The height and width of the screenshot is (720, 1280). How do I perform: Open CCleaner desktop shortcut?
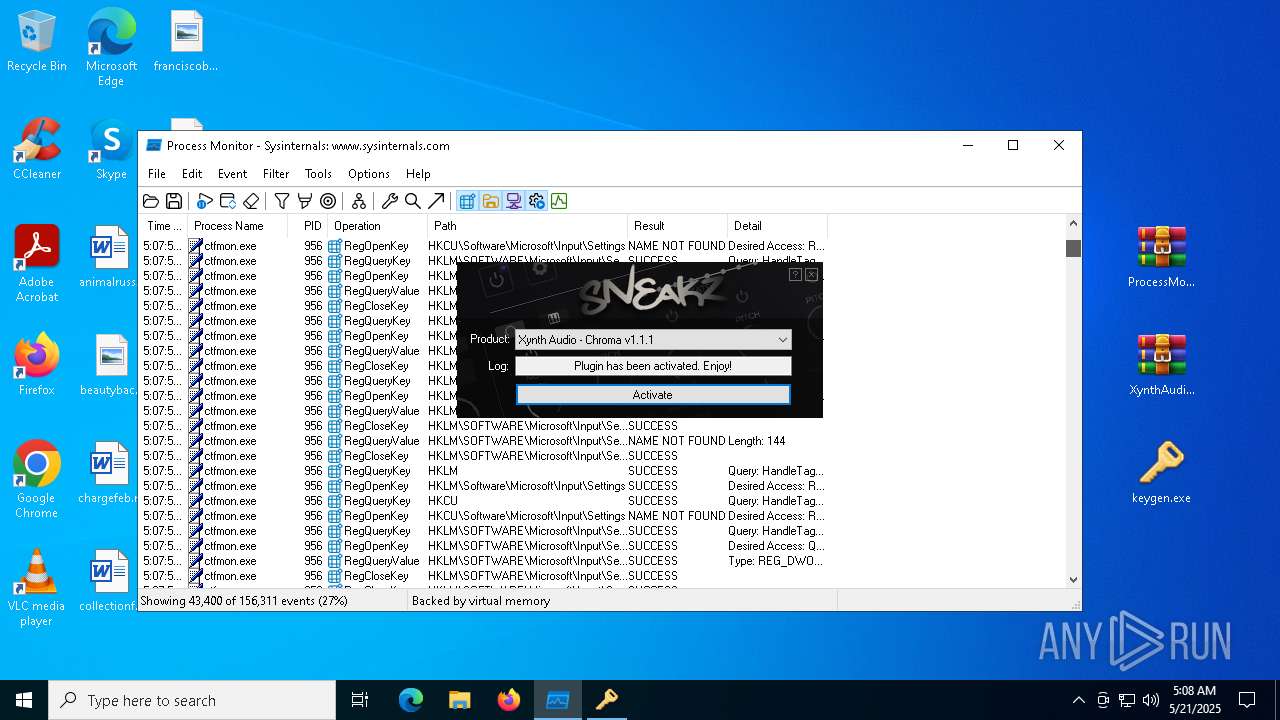pyautogui.click(x=37, y=150)
